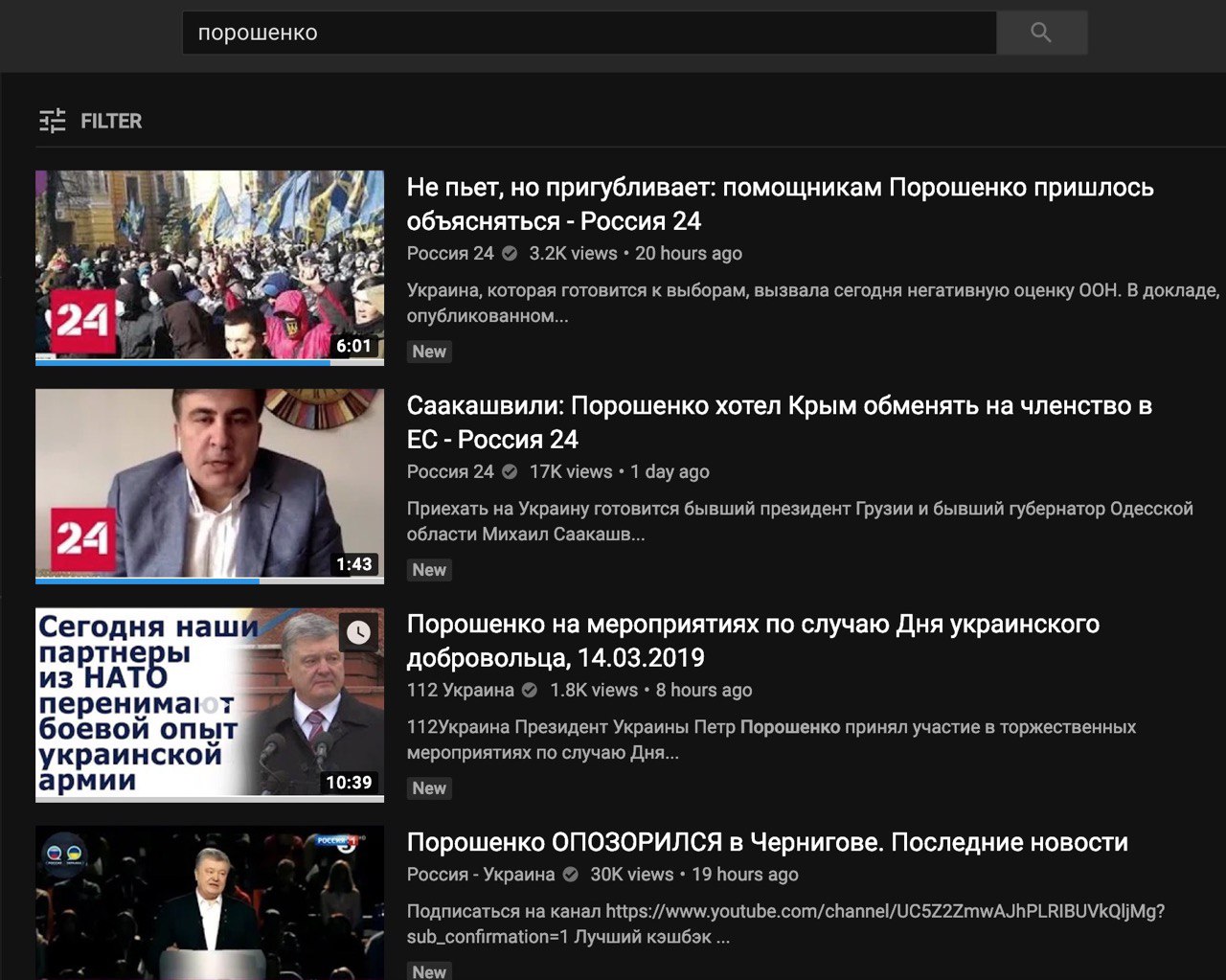Click description 'Украина, которая готовится к выборам'
The height and width of the screenshot is (980, 1226).
[813, 303]
